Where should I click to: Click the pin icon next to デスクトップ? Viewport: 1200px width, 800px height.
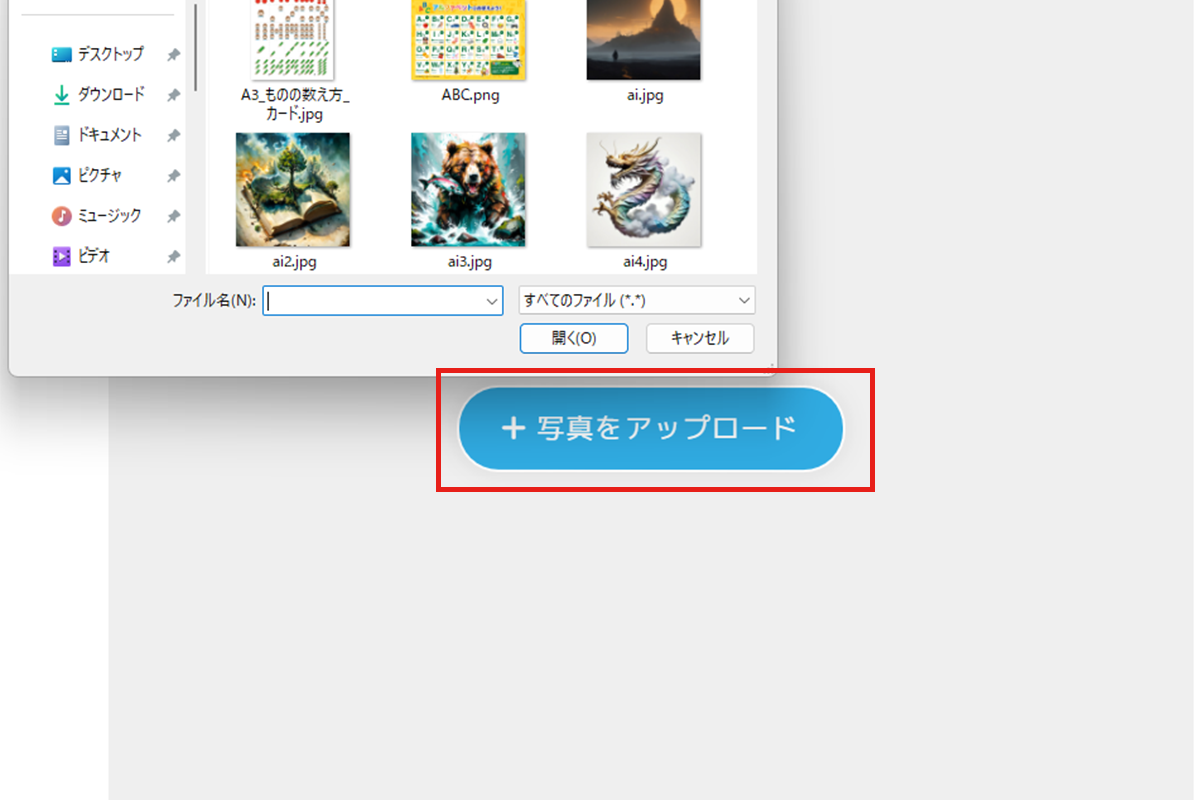point(172,54)
